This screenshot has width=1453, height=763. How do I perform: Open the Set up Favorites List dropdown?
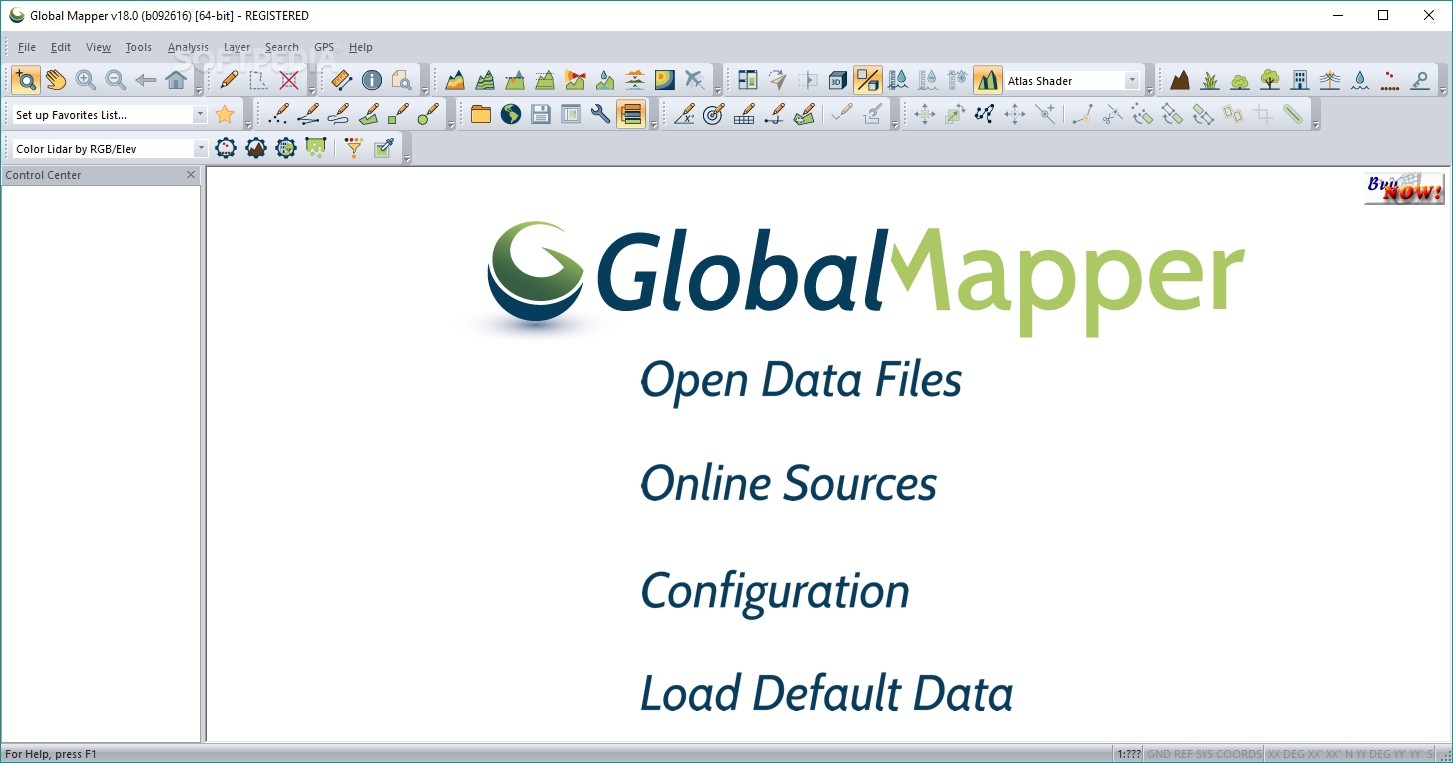click(200, 115)
